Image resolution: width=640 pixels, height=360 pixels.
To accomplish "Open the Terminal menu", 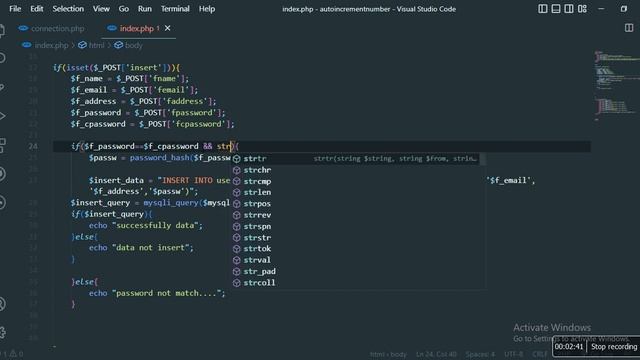I will [175, 9].
